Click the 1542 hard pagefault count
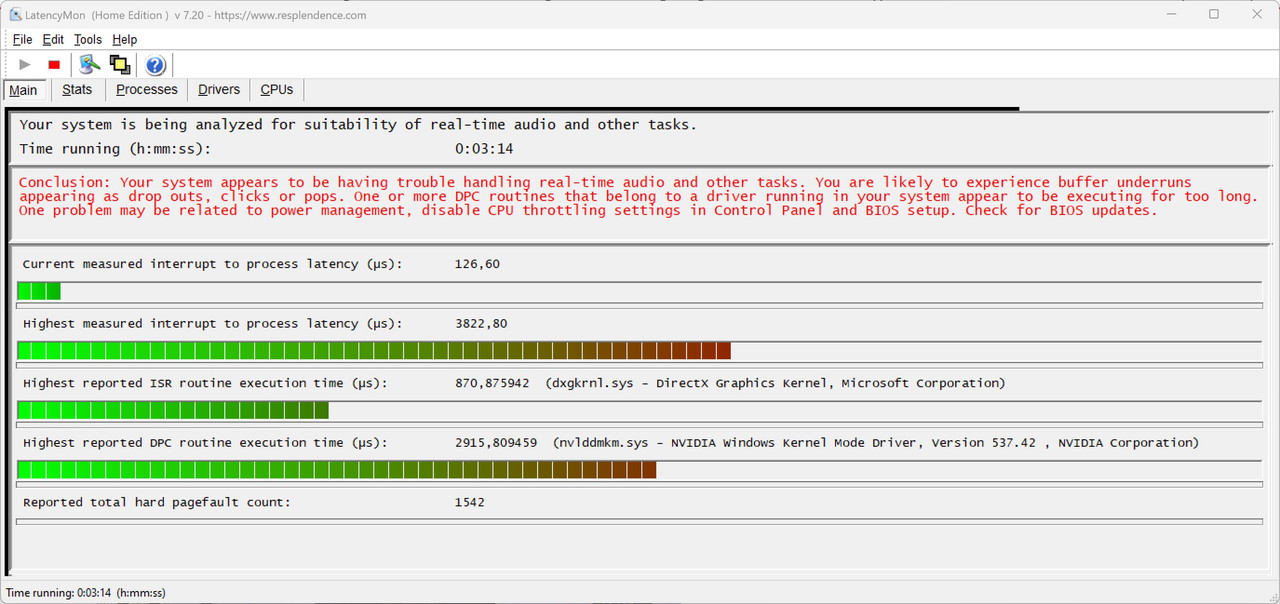Image resolution: width=1280 pixels, height=604 pixels. [x=469, y=502]
